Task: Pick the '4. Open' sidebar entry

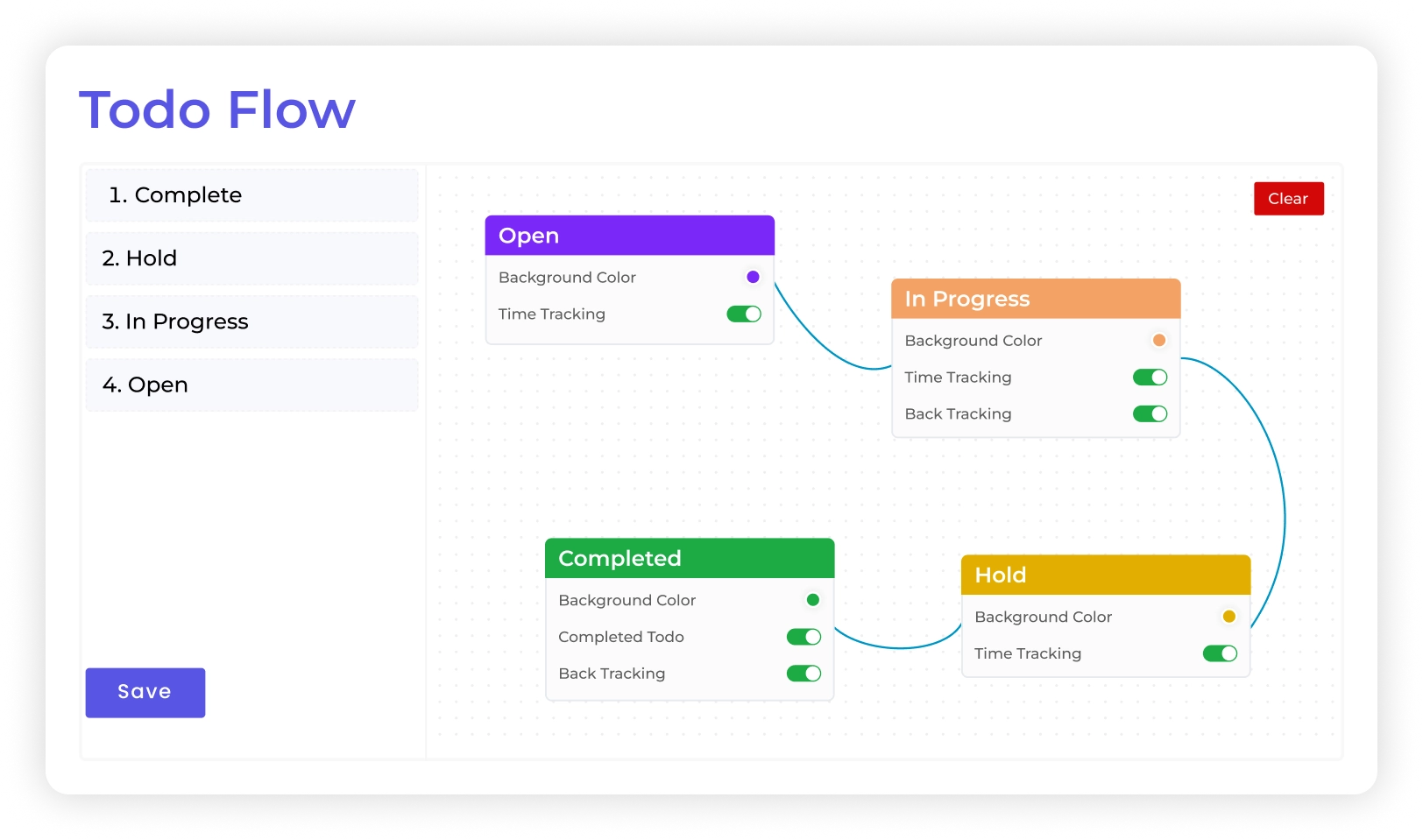Action: (251, 385)
